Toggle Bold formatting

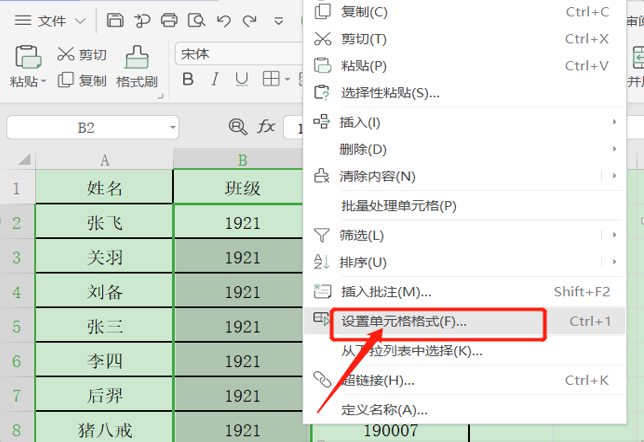coord(188,79)
